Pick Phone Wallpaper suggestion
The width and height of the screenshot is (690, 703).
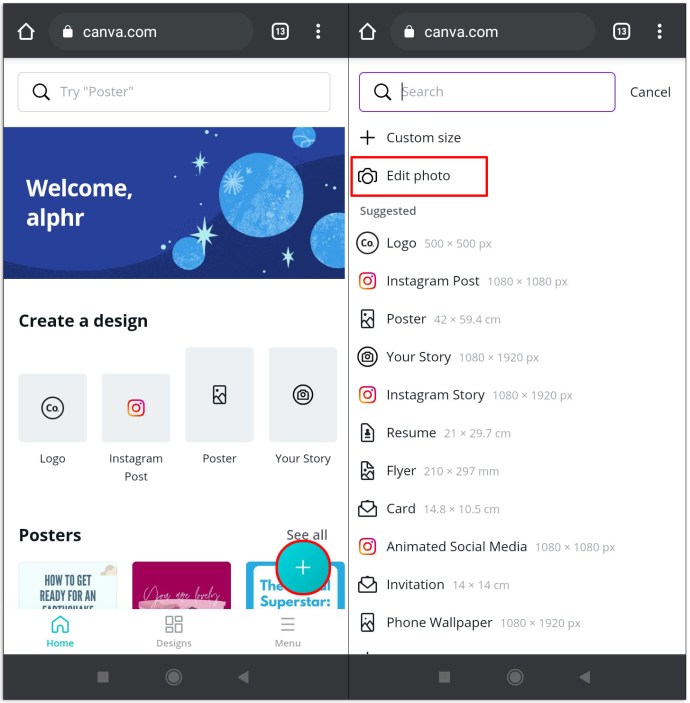(469, 622)
